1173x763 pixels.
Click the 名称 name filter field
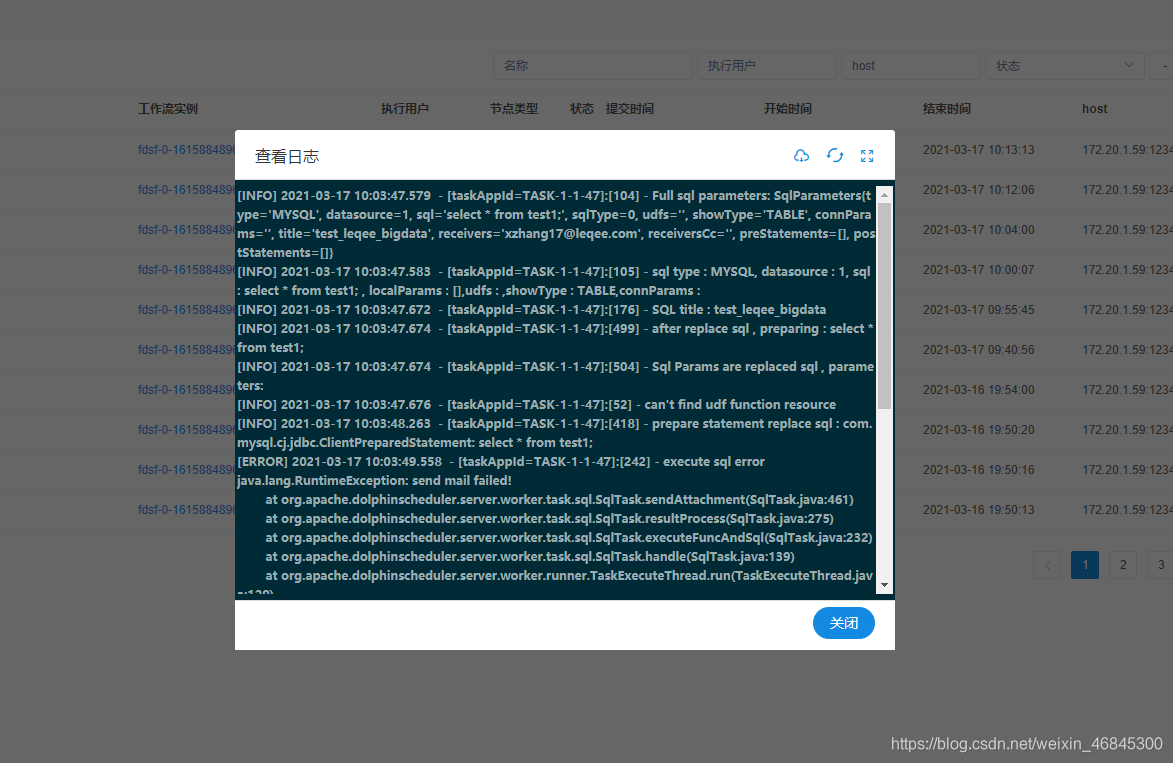point(592,65)
